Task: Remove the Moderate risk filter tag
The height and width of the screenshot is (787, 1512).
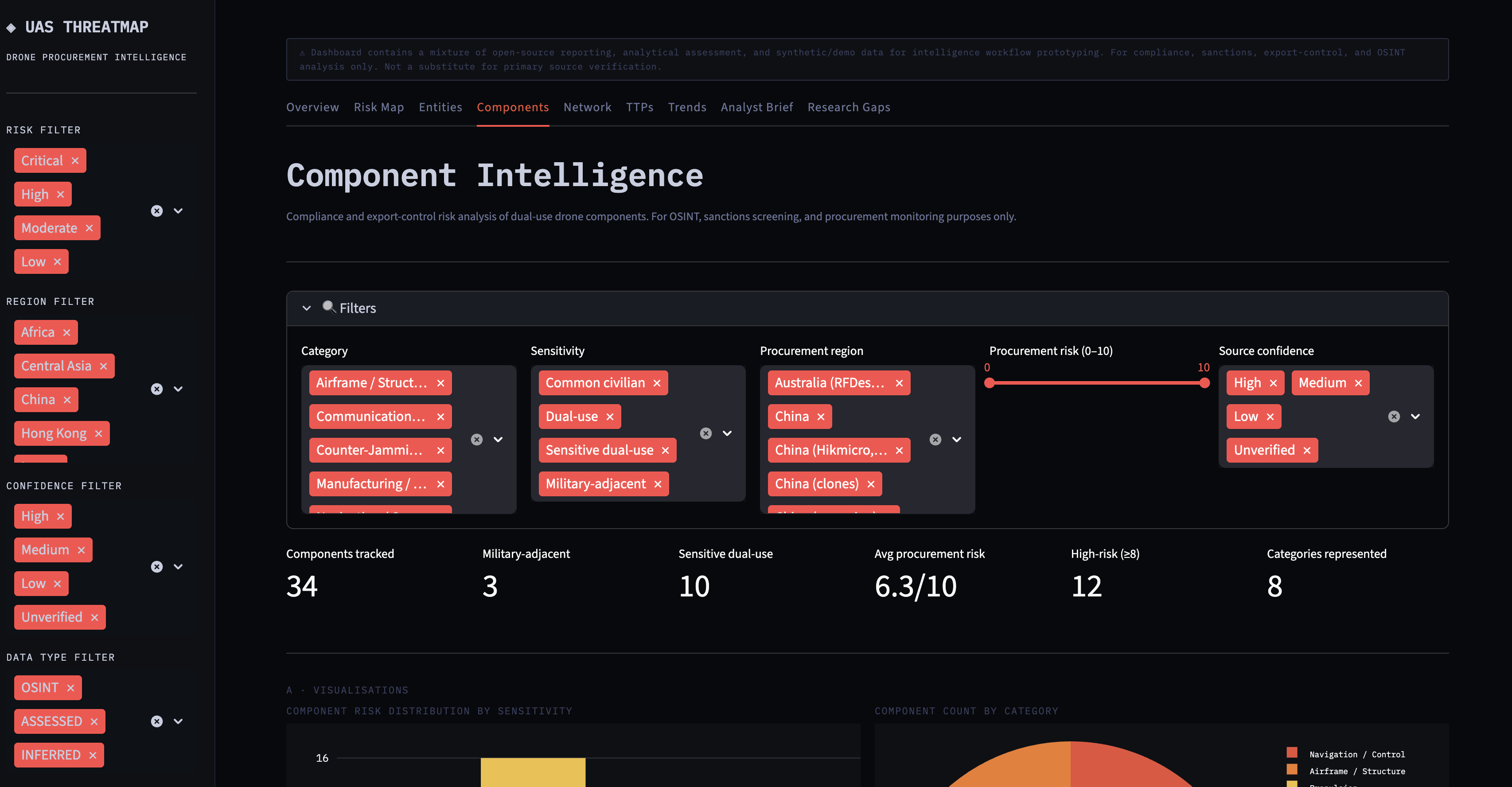Action: (89, 228)
